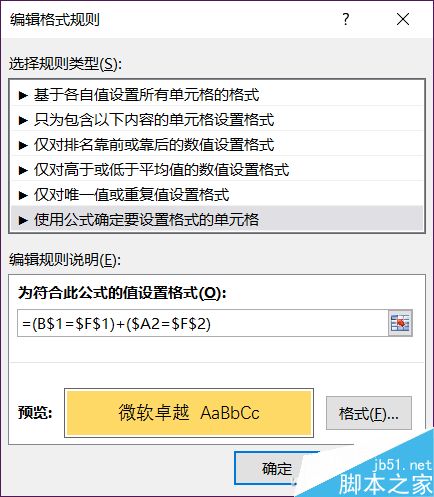The image size is (434, 497).
Task: Close the Edit Formatting Rule dialog
Action: pyautogui.click(x=403, y=19)
